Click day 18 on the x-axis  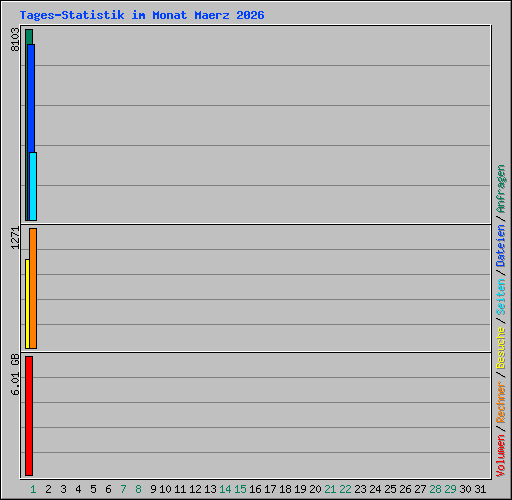tap(285, 489)
